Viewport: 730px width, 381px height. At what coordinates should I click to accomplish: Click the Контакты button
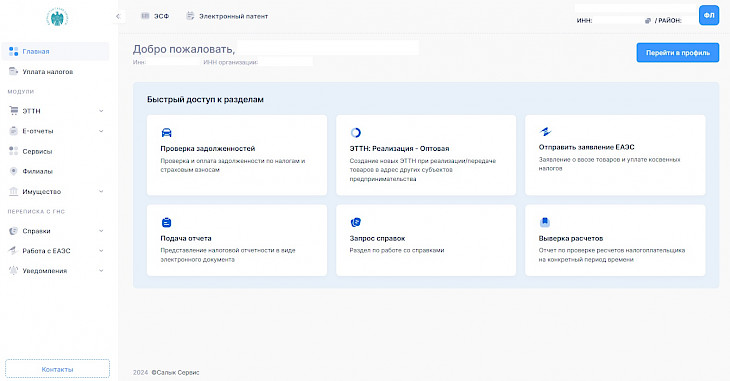point(57,369)
